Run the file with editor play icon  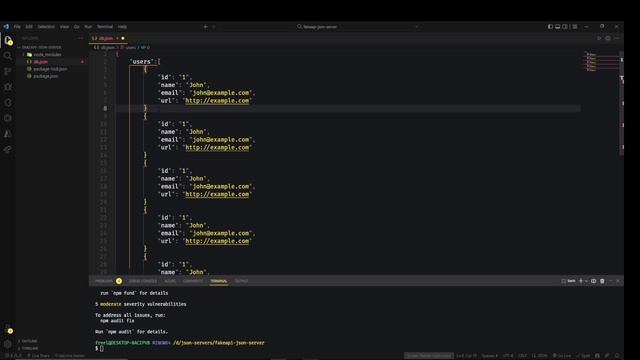(599, 38)
